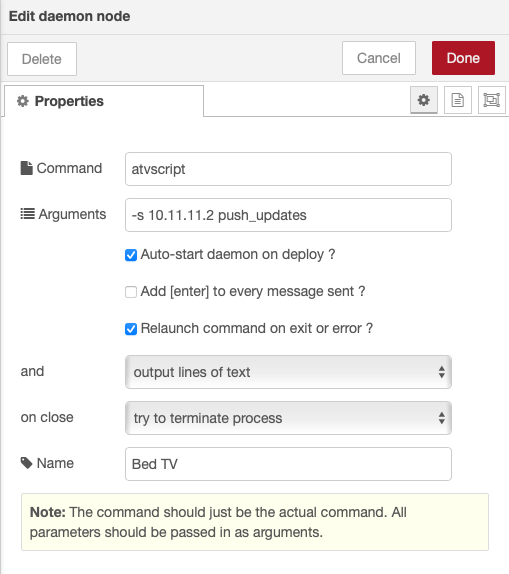Uncheck Relaunch command on exit or error
Screen dimensions: 509x574
pyautogui.click(x=131, y=329)
